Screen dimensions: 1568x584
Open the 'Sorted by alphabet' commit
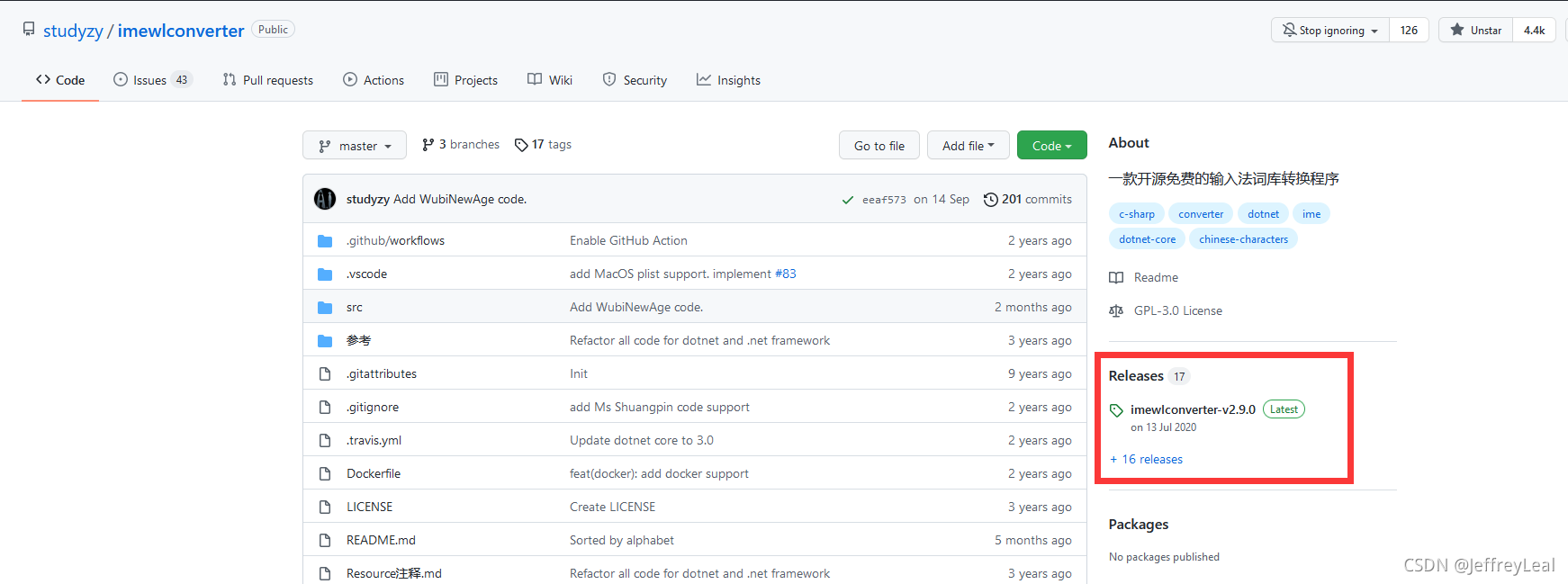[x=622, y=540]
